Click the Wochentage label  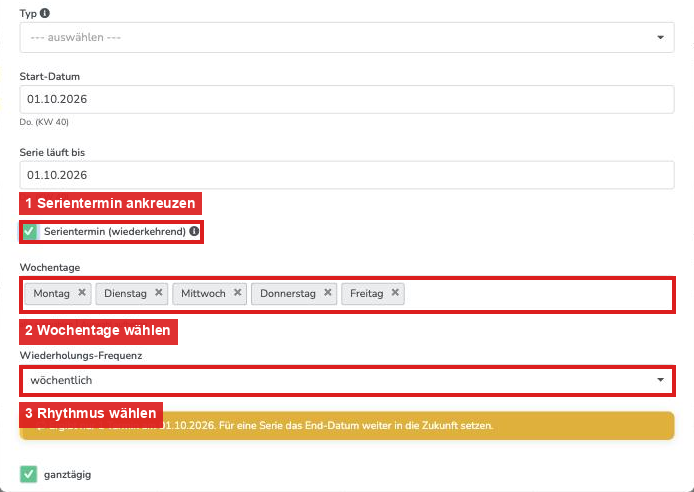click(x=50, y=268)
